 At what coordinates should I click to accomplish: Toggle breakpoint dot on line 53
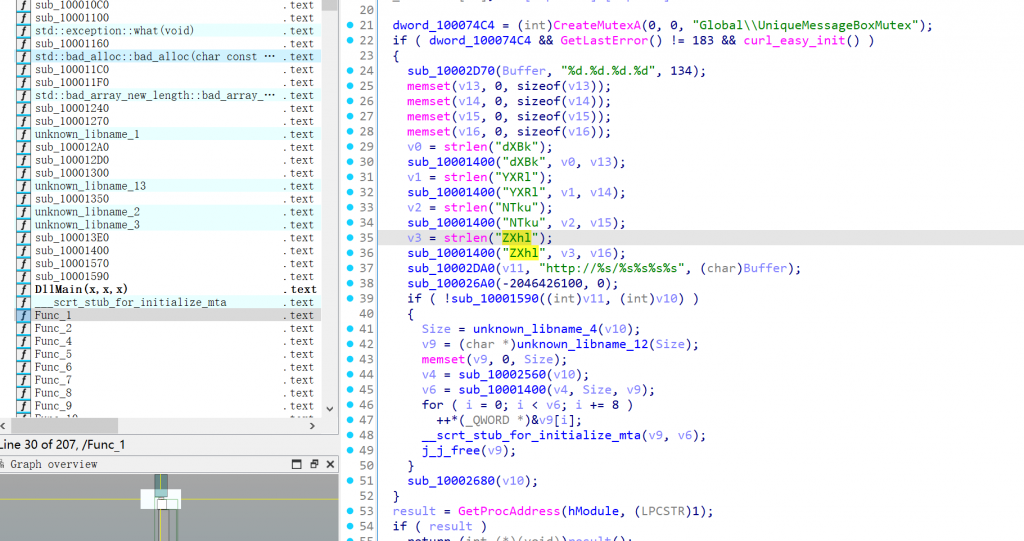click(x=350, y=511)
